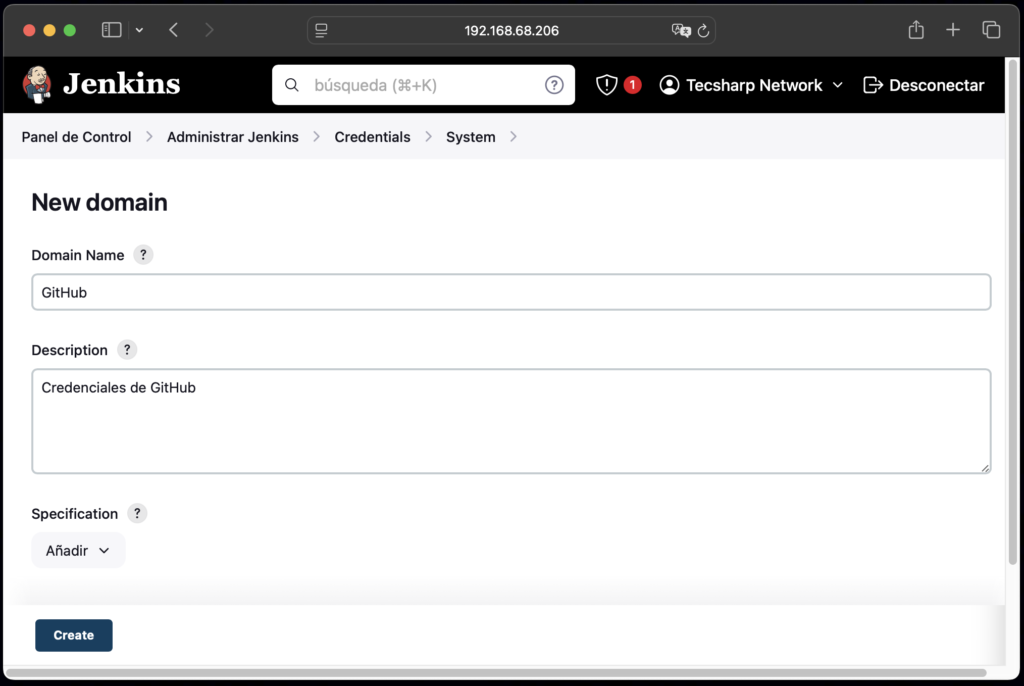The image size is (1024, 686).
Task: Expand chevron after Credentials breadcrumb
Action: tap(428, 137)
